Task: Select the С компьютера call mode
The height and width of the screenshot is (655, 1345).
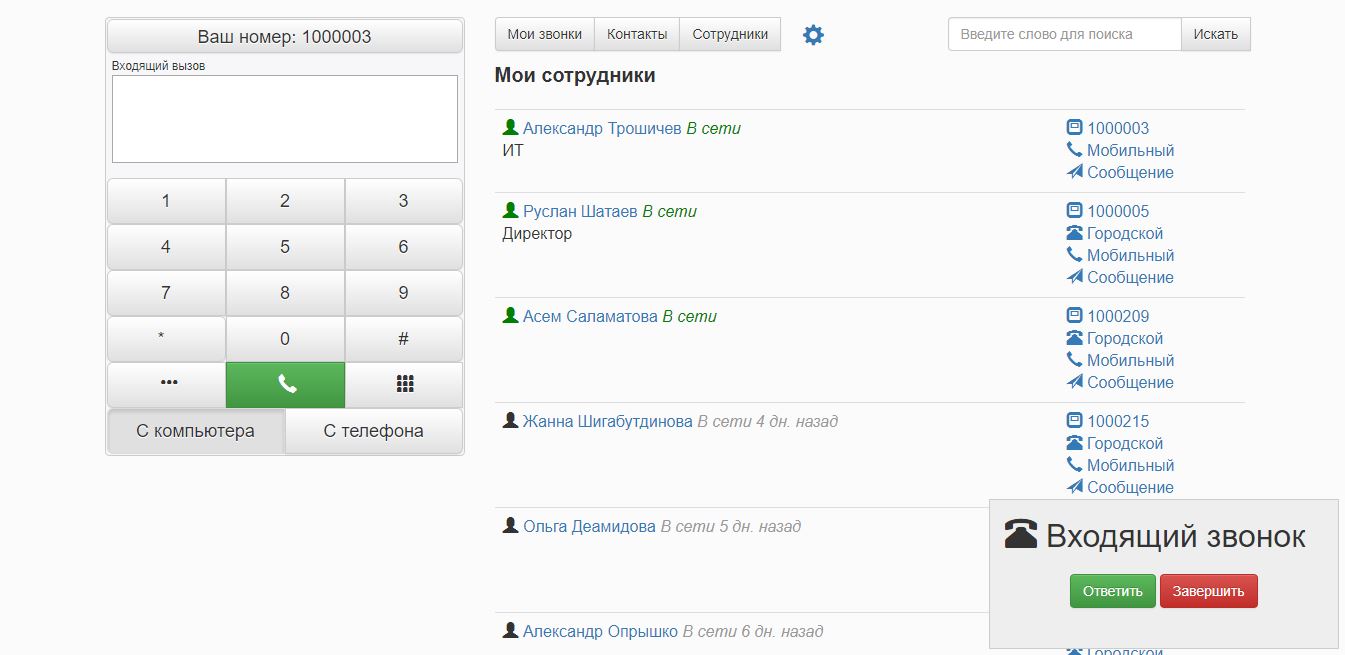Action: pos(196,431)
